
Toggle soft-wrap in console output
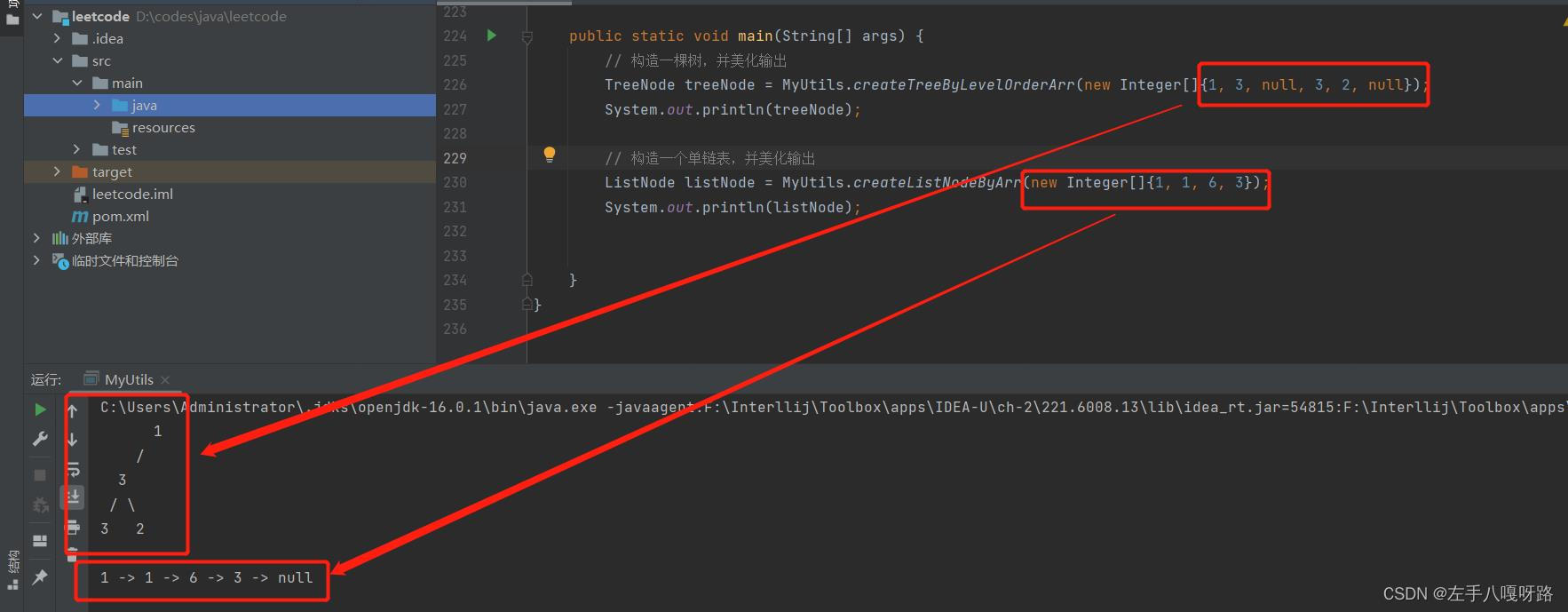coord(73,468)
